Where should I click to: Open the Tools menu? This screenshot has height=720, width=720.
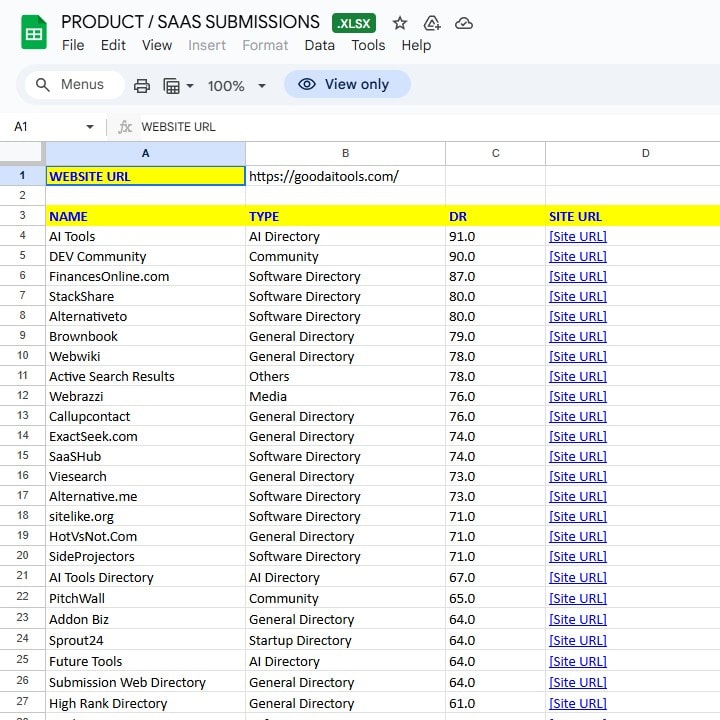click(x=368, y=45)
